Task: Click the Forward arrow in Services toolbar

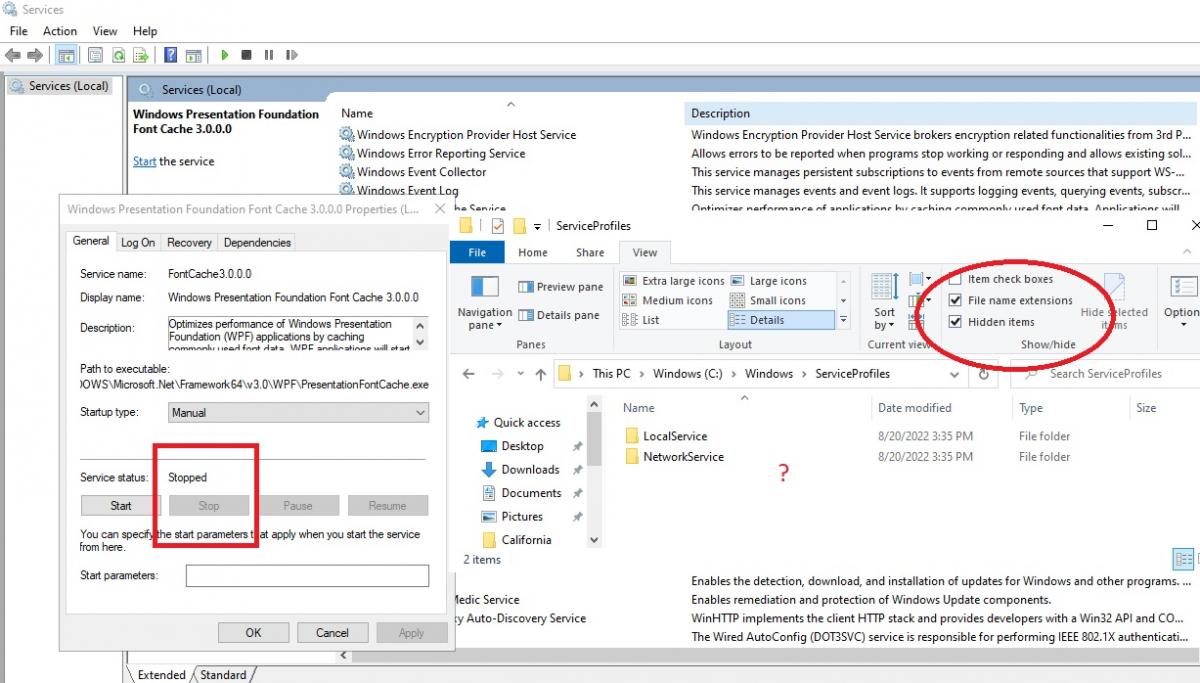Action: [35, 55]
